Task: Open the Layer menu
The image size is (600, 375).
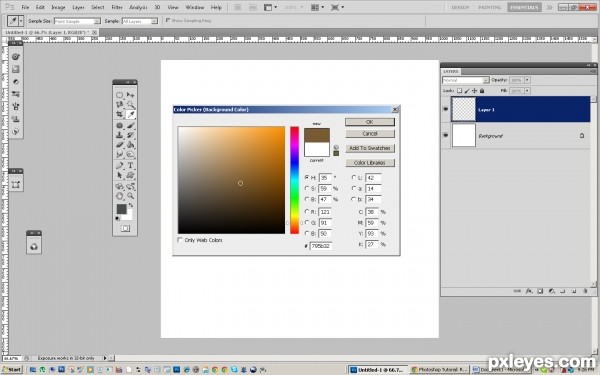Action: (78, 7)
